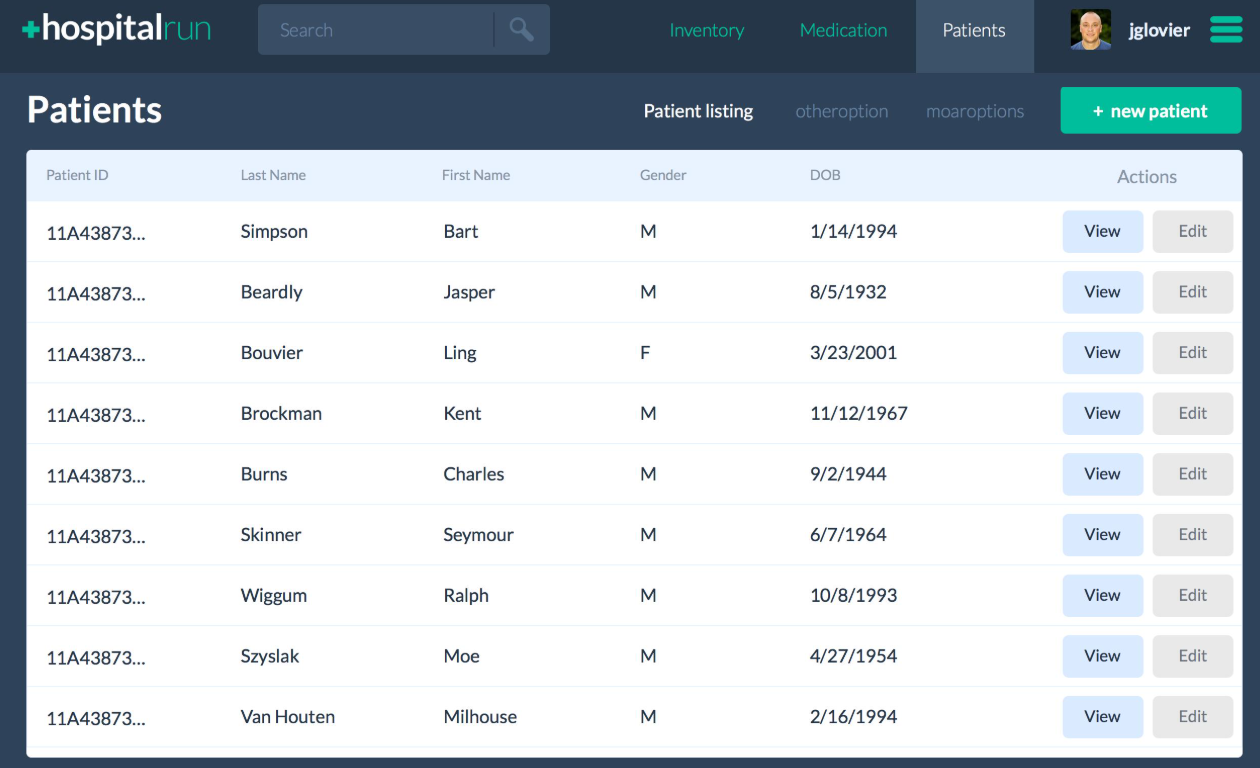This screenshot has height=768, width=1260.
Task: Focus the Search input field
Action: [x=376, y=30]
